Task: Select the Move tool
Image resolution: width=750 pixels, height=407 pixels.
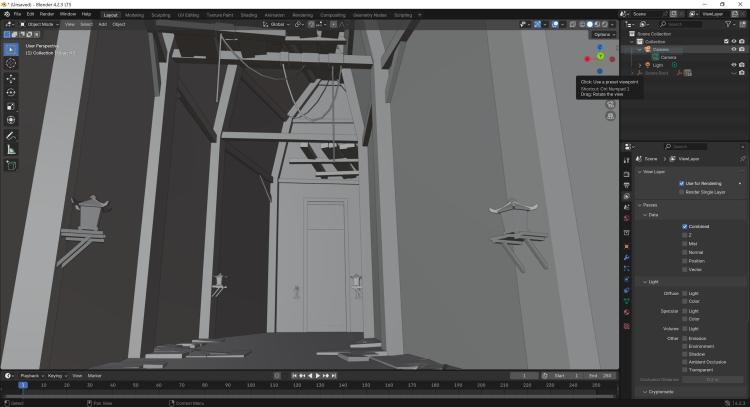Action: (x=11, y=78)
